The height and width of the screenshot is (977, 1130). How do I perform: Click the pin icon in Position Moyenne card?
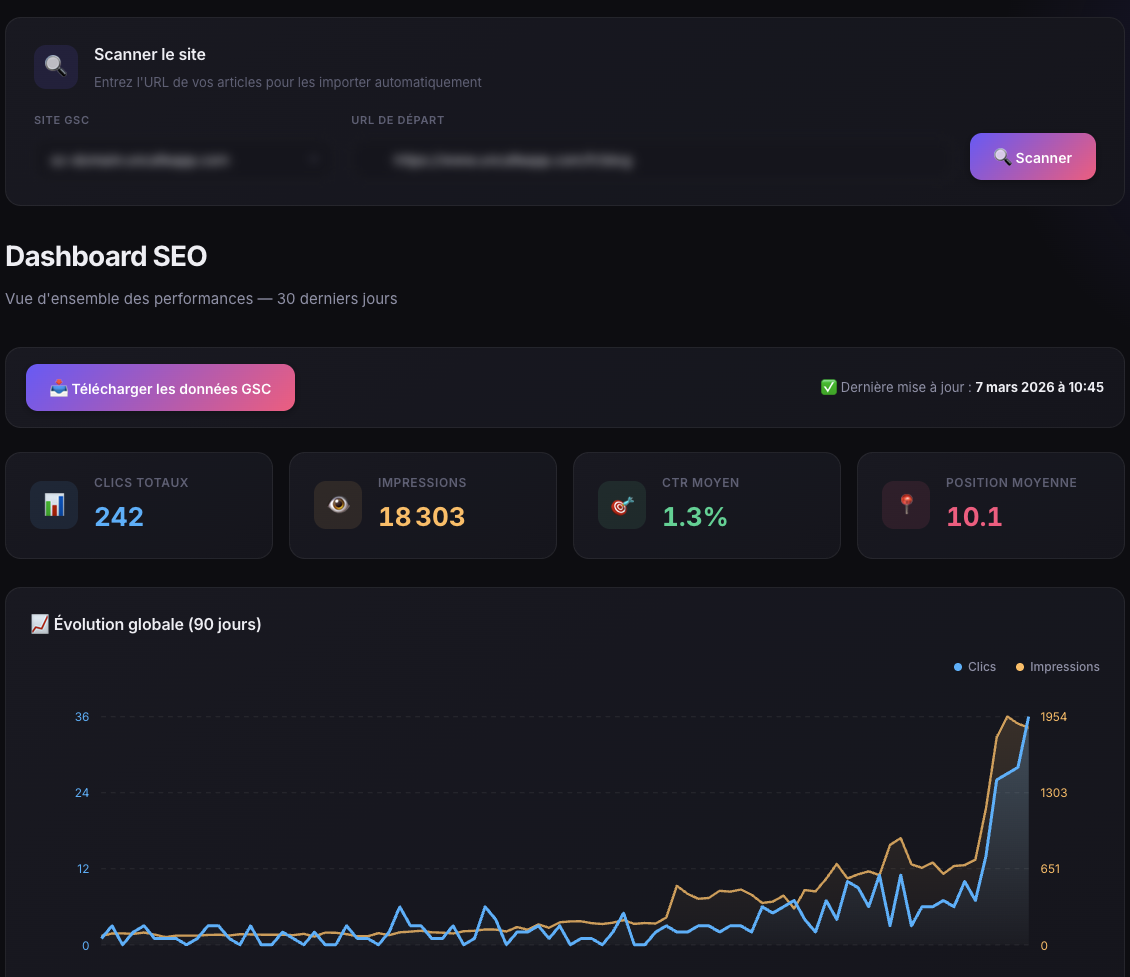(x=906, y=505)
